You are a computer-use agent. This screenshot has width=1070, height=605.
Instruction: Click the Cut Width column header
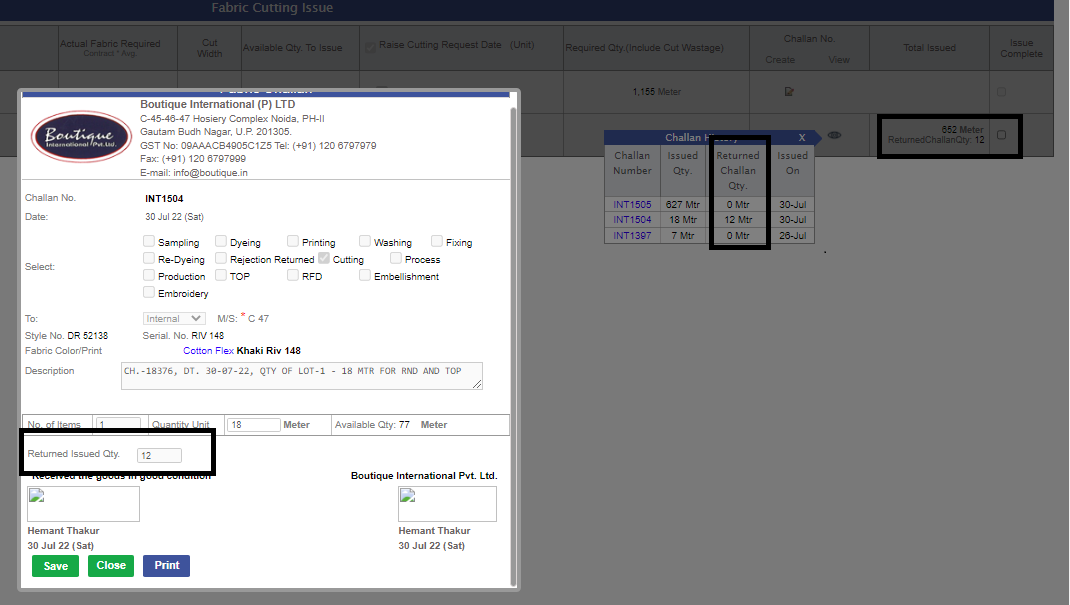pyautogui.click(x=209, y=48)
